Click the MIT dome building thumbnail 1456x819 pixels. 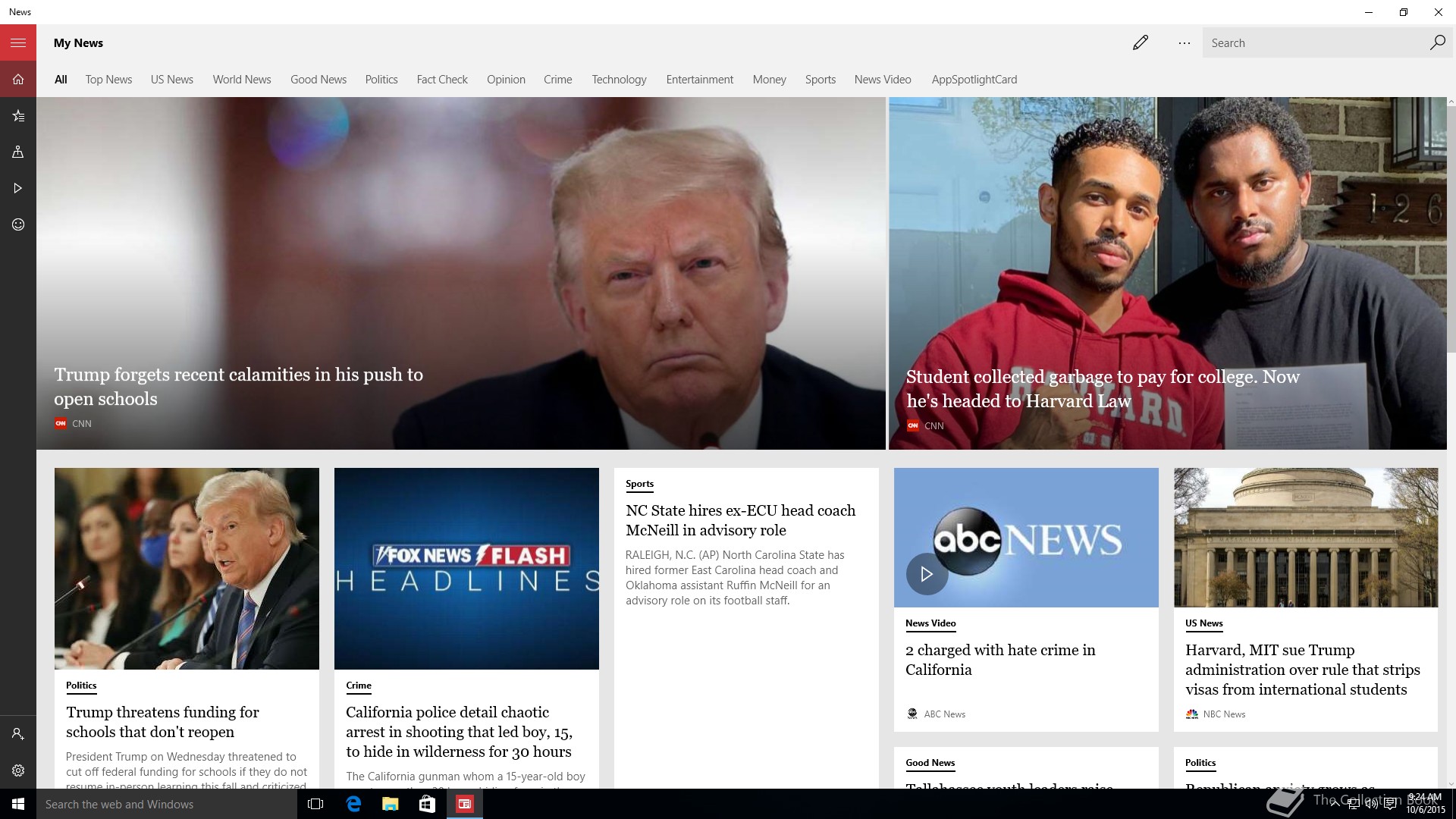click(1306, 538)
